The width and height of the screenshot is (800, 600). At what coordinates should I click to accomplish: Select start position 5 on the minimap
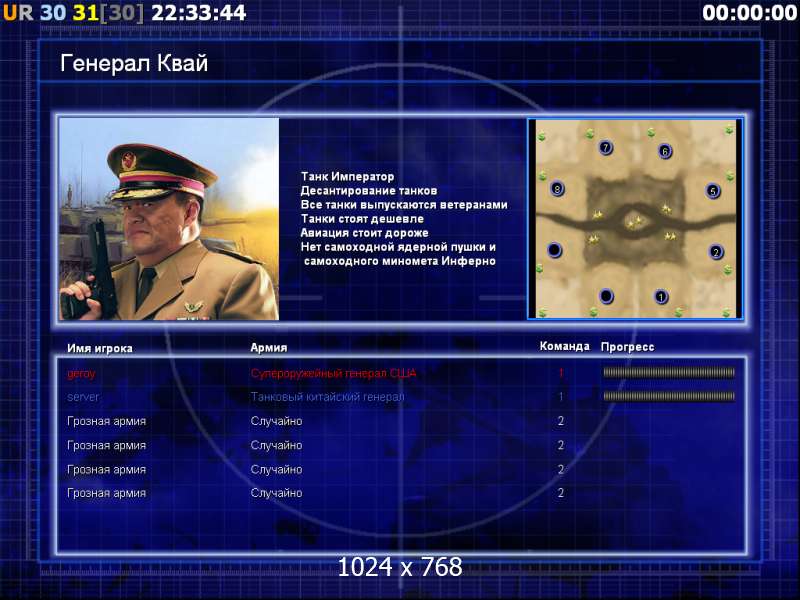[713, 191]
